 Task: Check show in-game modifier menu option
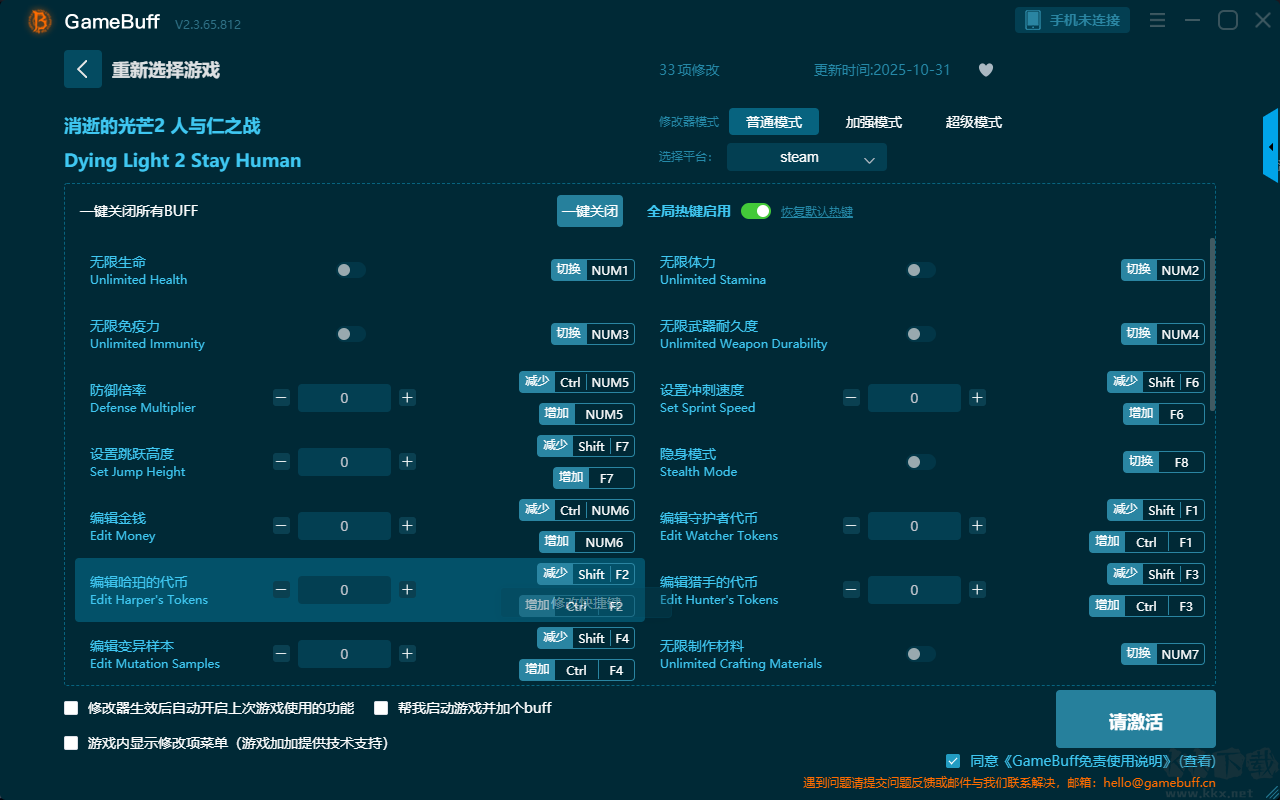click(71, 743)
